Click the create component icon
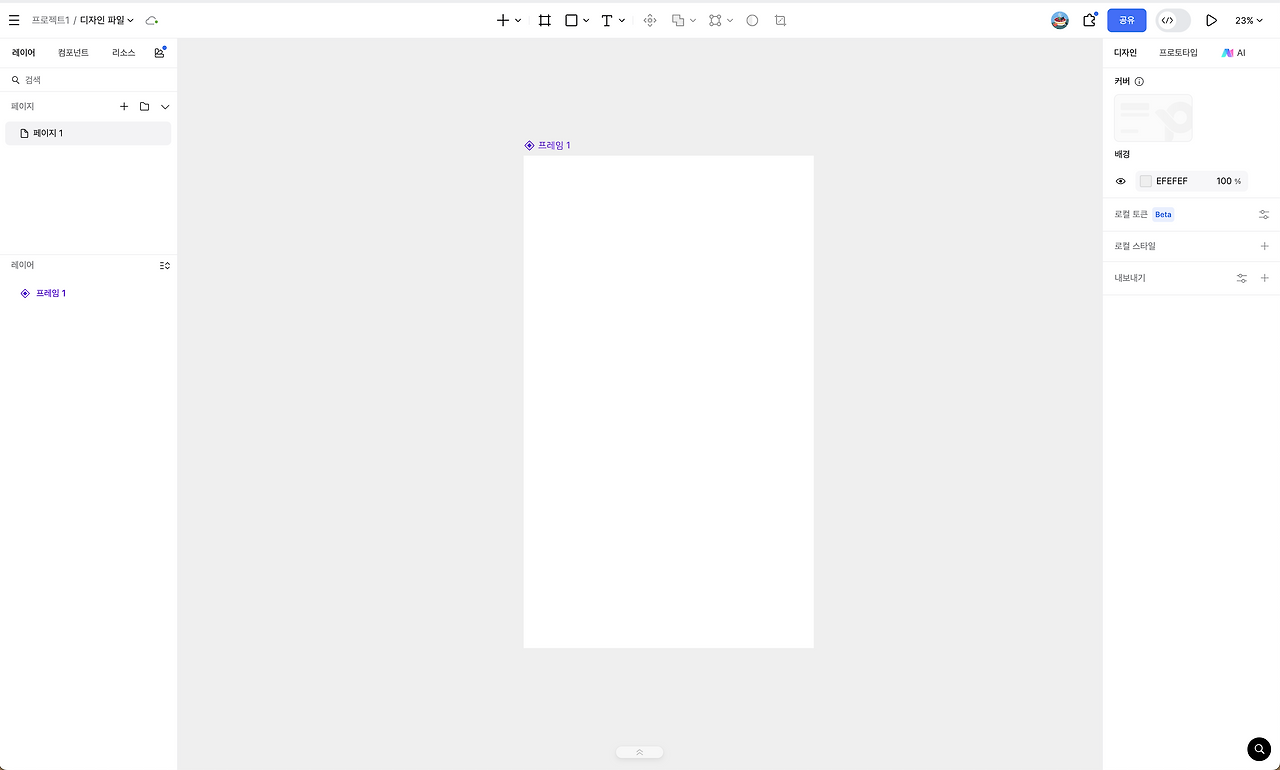This screenshot has height=770, width=1280. (x=650, y=20)
